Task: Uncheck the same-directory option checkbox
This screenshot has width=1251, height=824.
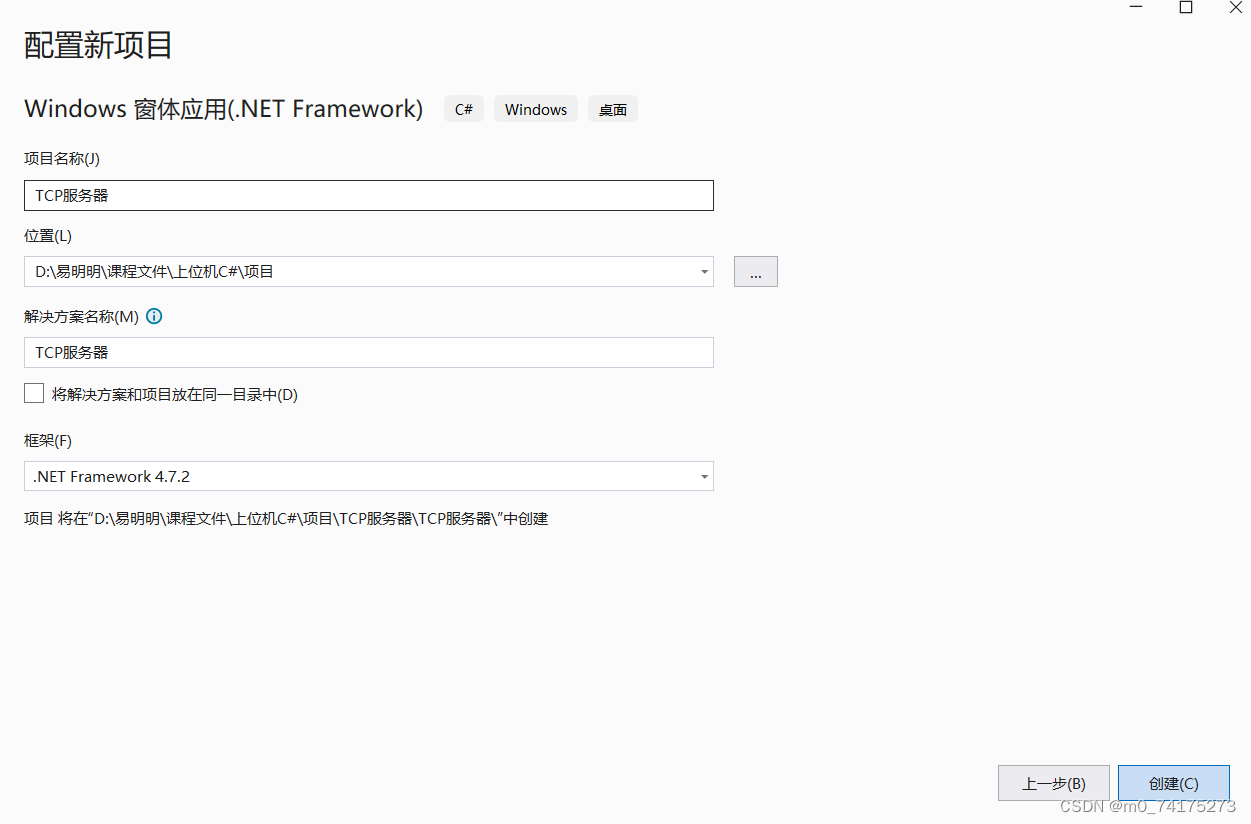Action: click(33, 392)
